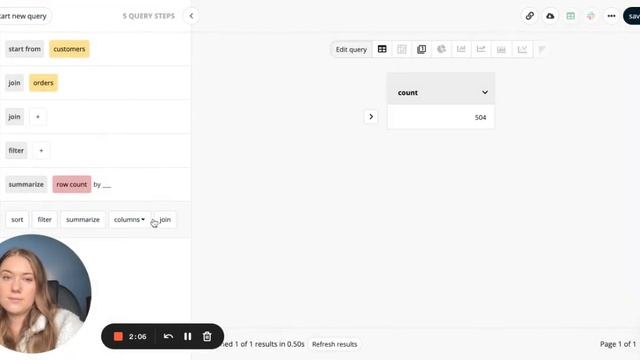The image size is (640, 360).
Task: Click the start new query button
Action: tap(24, 16)
